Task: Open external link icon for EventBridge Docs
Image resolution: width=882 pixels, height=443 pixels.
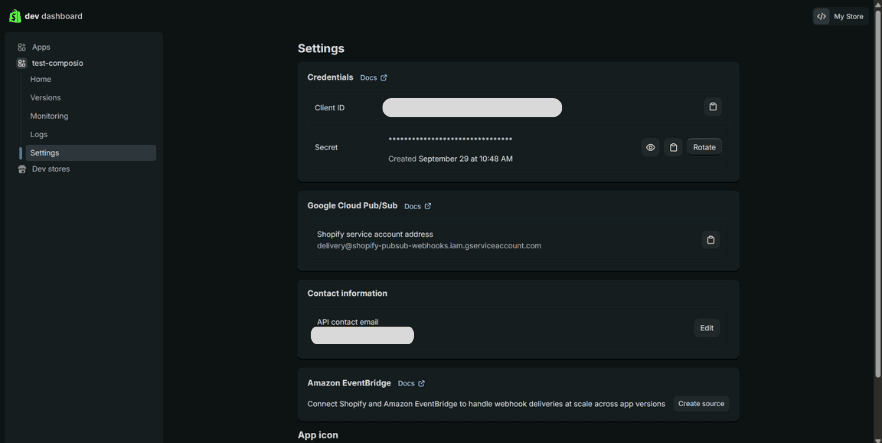Action: (x=421, y=383)
